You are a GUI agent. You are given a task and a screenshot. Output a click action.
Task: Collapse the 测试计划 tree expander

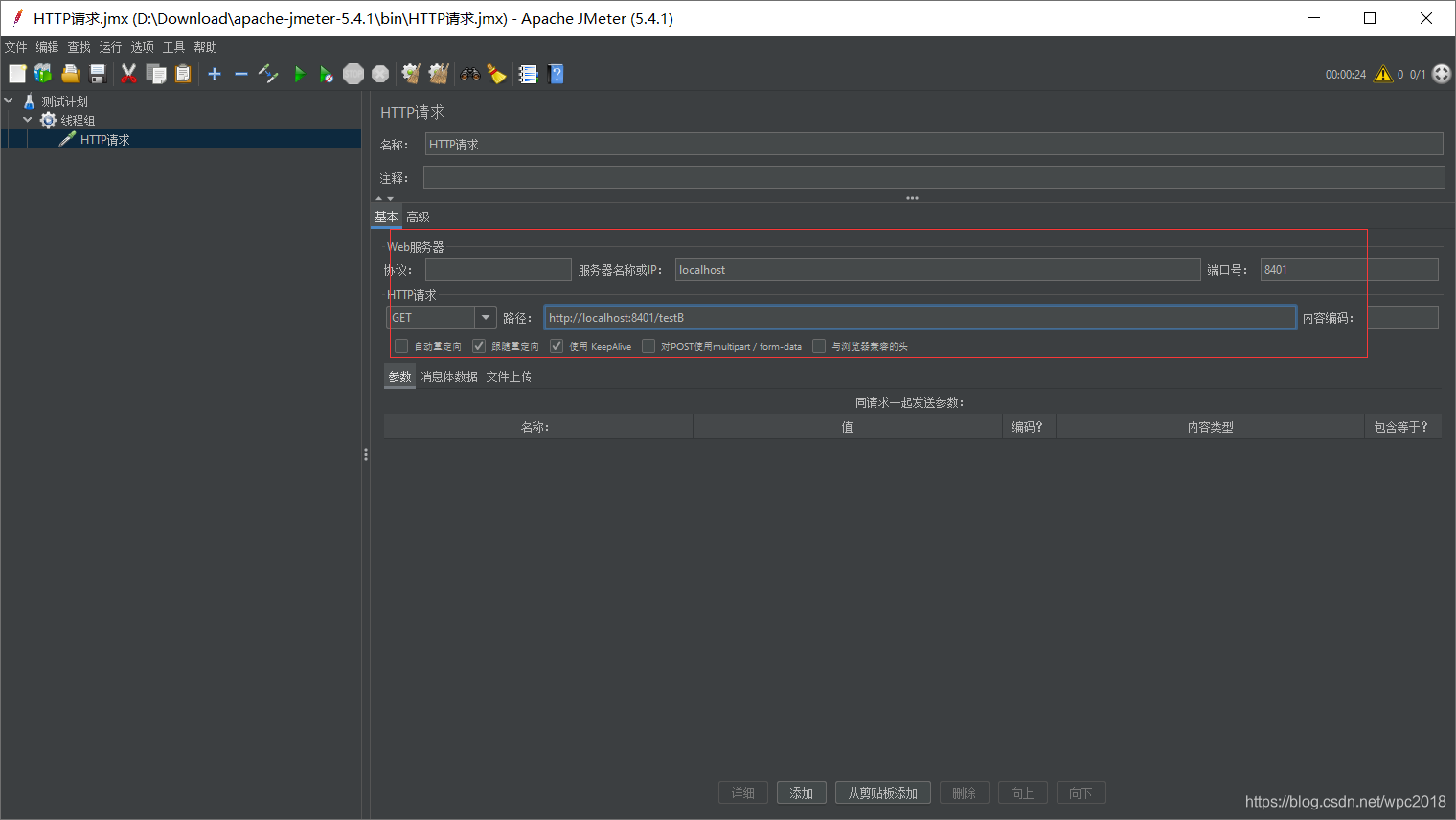click(x=9, y=101)
